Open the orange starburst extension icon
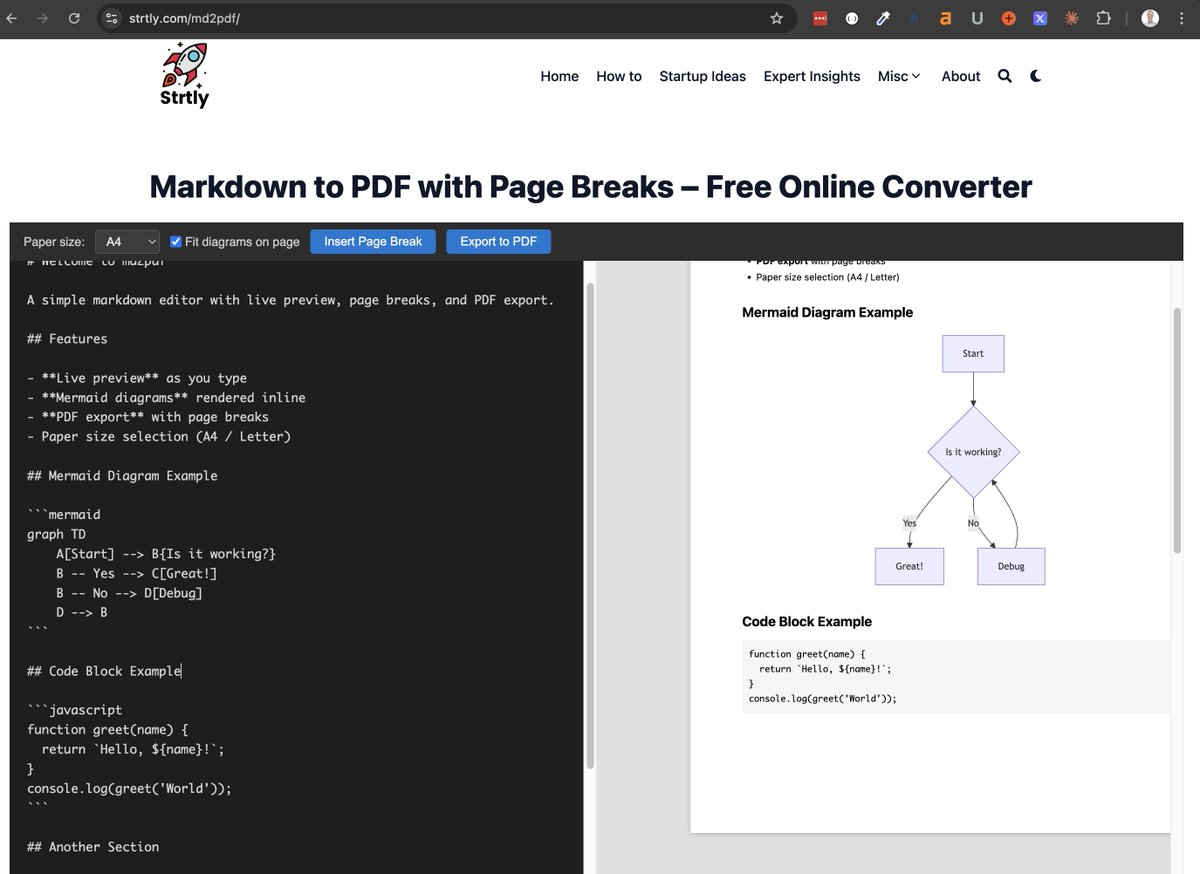Viewport: 1200px width, 874px height. (x=1072, y=18)
